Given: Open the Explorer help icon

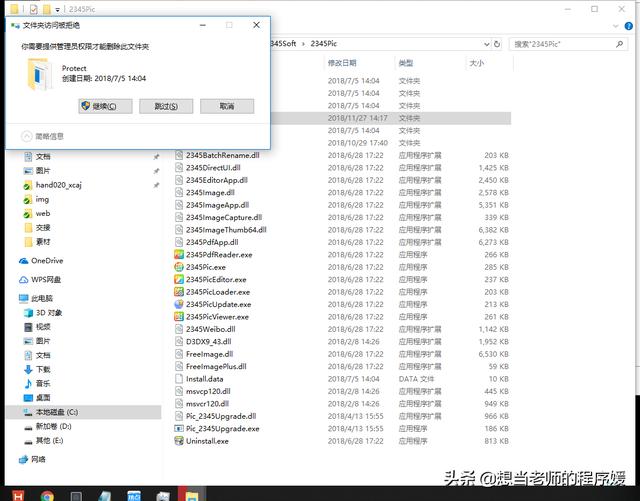Looking at the screenshot, I should (x=629, y=26).
